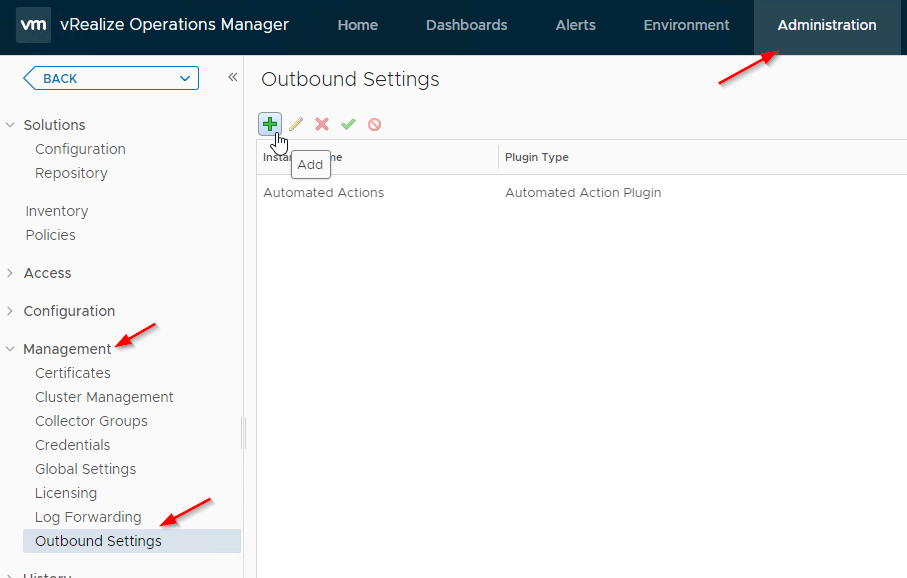Go to the Alerts tab
The width and height of the screenshot is (907, 578).
pyautogui.click(x=576, y=25)
